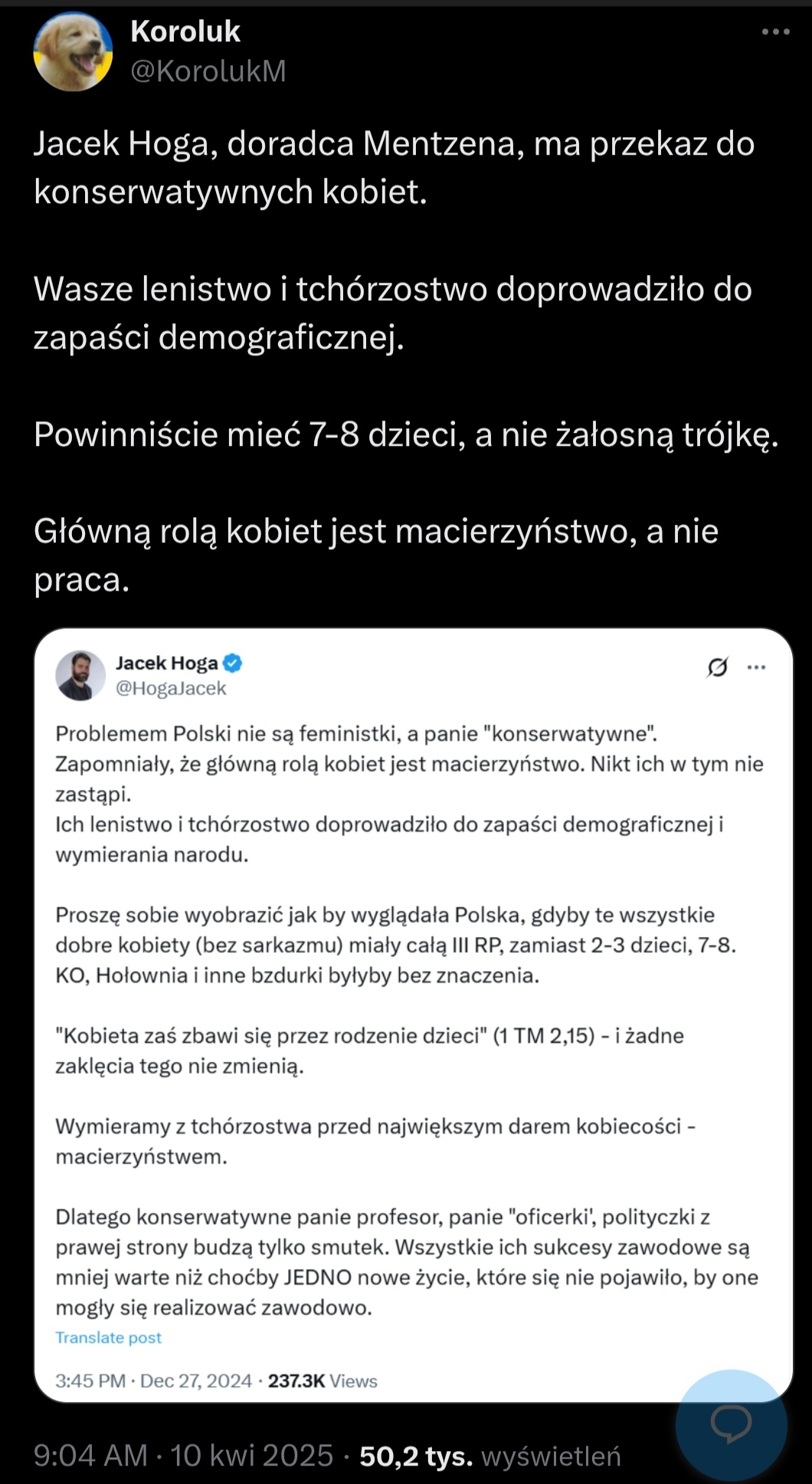
Task: Click the 3:45 PM Dec 27, 2024 timestamp
Action: click(x=153, y=1381)
